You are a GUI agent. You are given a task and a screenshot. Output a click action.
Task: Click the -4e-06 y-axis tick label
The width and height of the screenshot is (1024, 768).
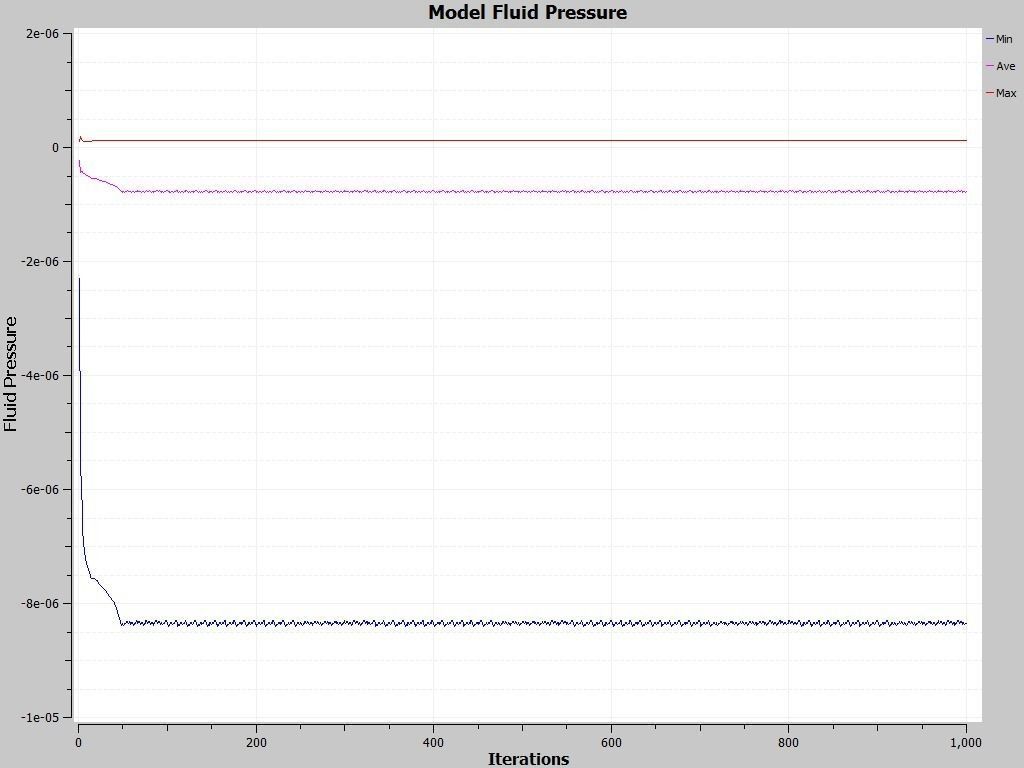[x=40, y=376]
